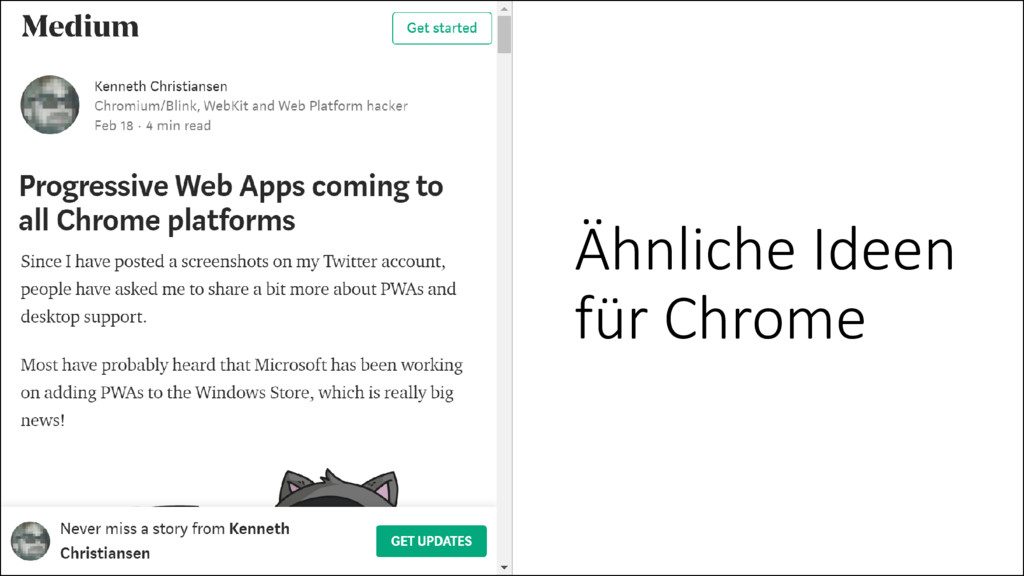Click the small avatar in bottom banner
This screenshot has height=576, width=1024.
(30, 541)
